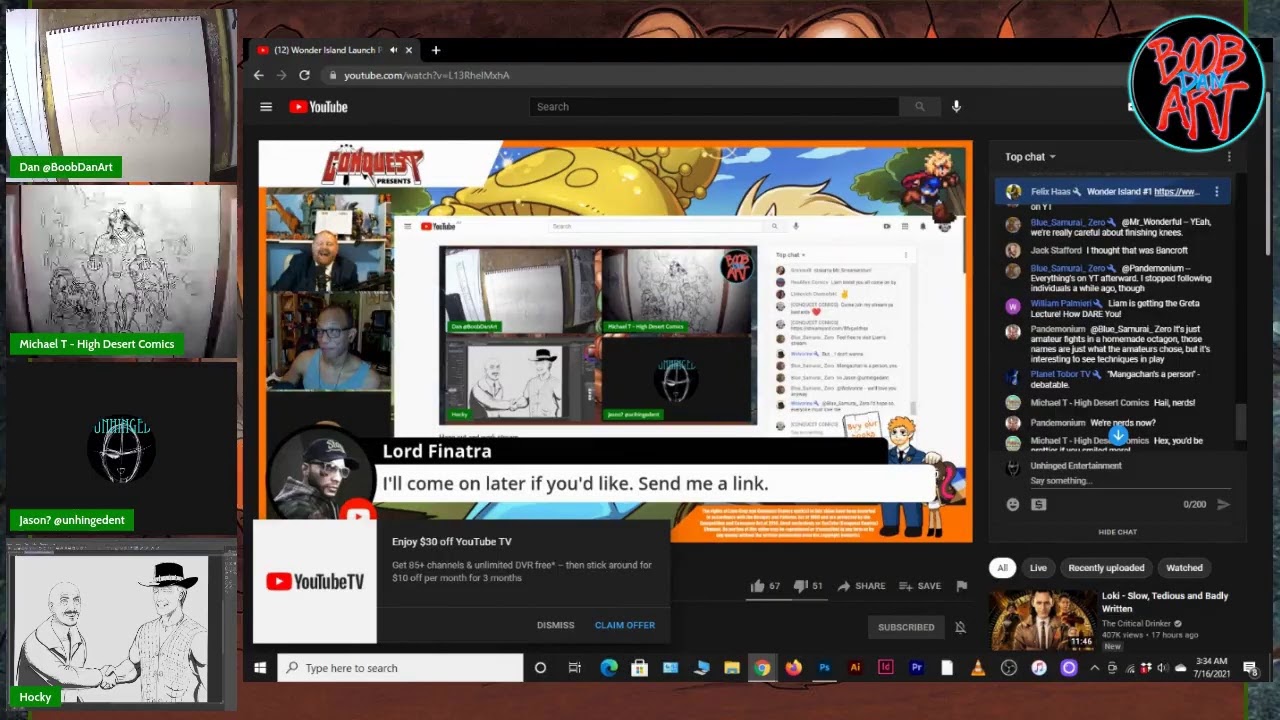1280x720 pixels.
Task: Select the Recently uploaded filter chip
Action: [x=1106, y=568]
